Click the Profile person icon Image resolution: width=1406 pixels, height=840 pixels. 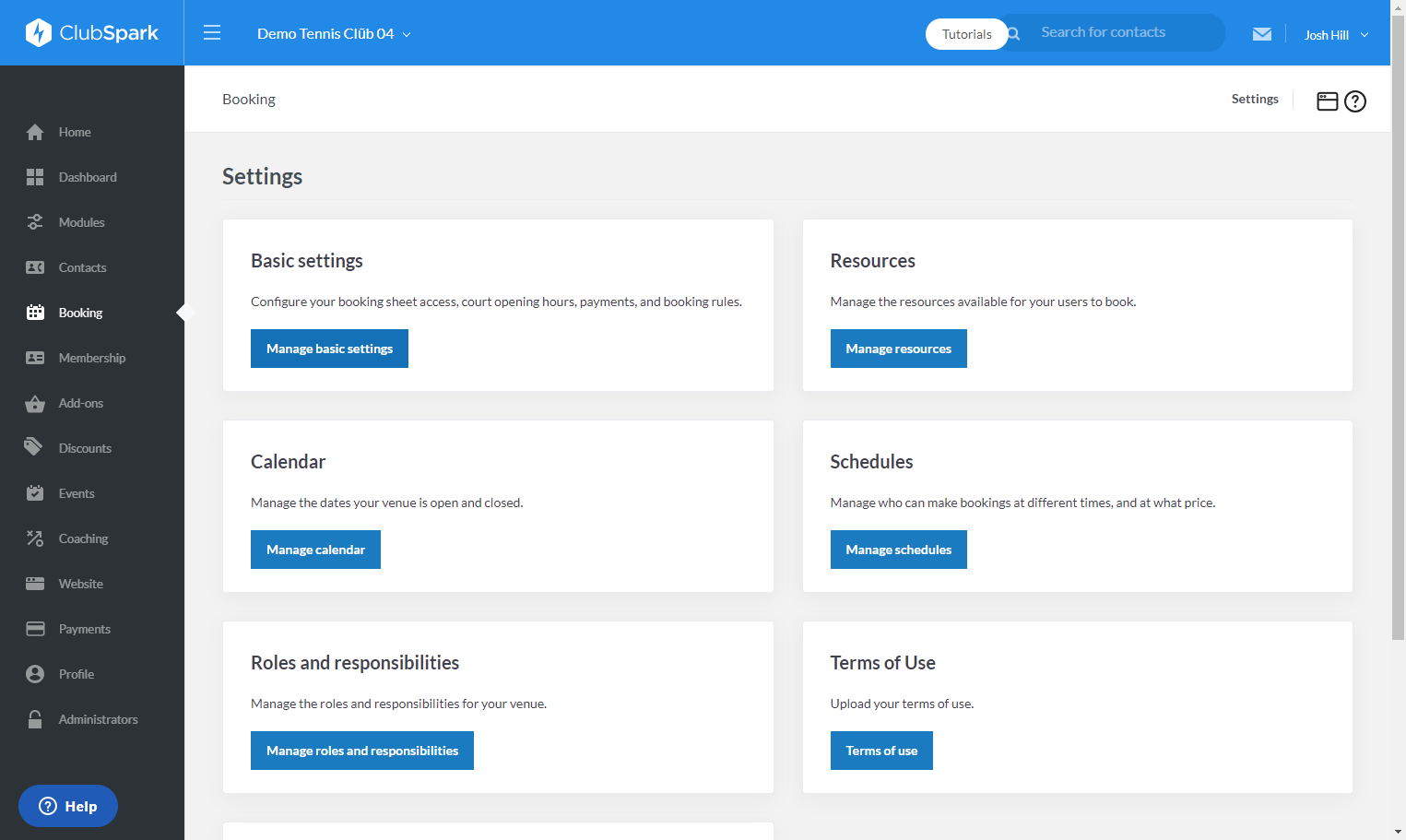click(35, 674)
